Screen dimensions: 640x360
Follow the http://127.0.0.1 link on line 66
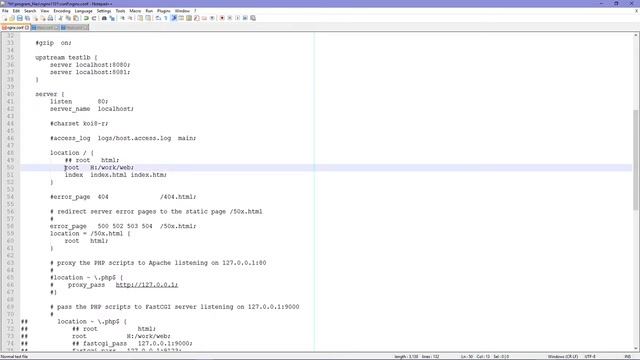(147, 285)
